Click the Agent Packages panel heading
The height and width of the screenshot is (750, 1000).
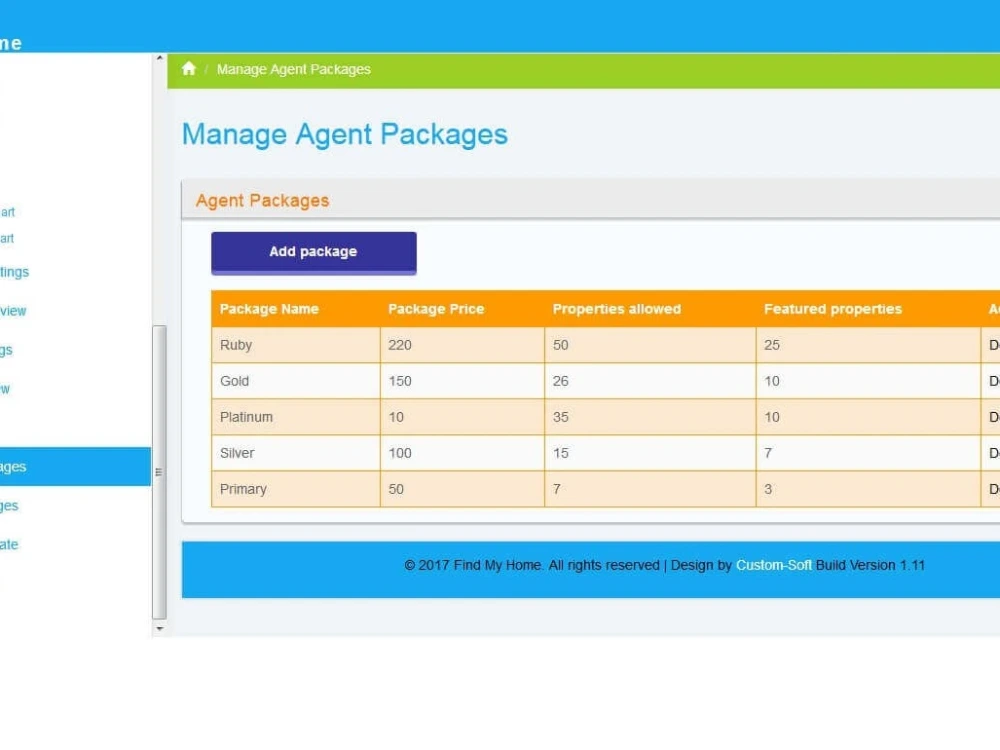262,201
